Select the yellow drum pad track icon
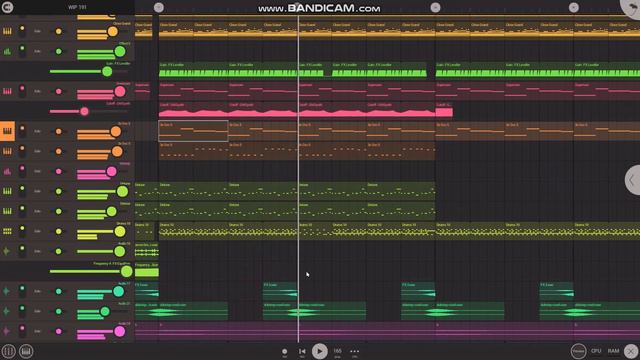 tap(7, 231)
